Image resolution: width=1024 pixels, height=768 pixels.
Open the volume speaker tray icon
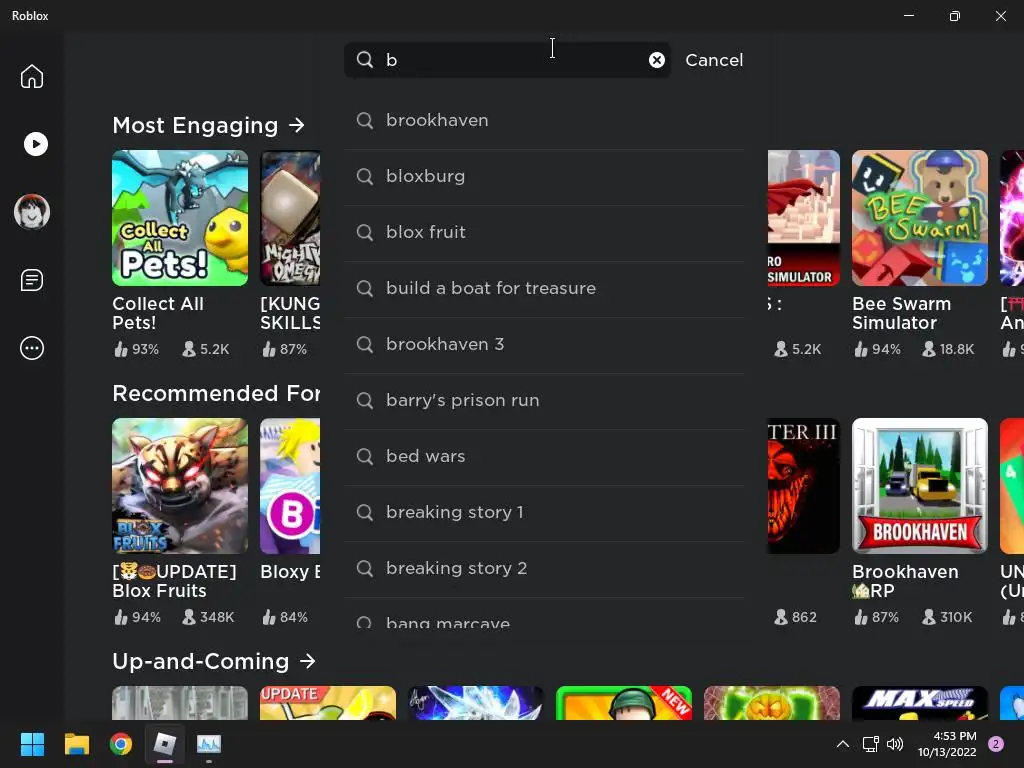[x=895, y=744]
